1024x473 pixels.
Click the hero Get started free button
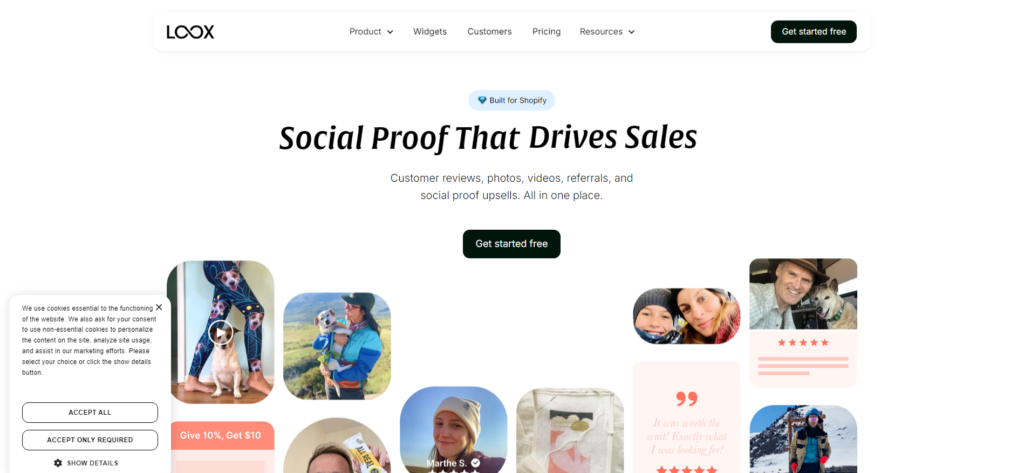pos(511,244)
